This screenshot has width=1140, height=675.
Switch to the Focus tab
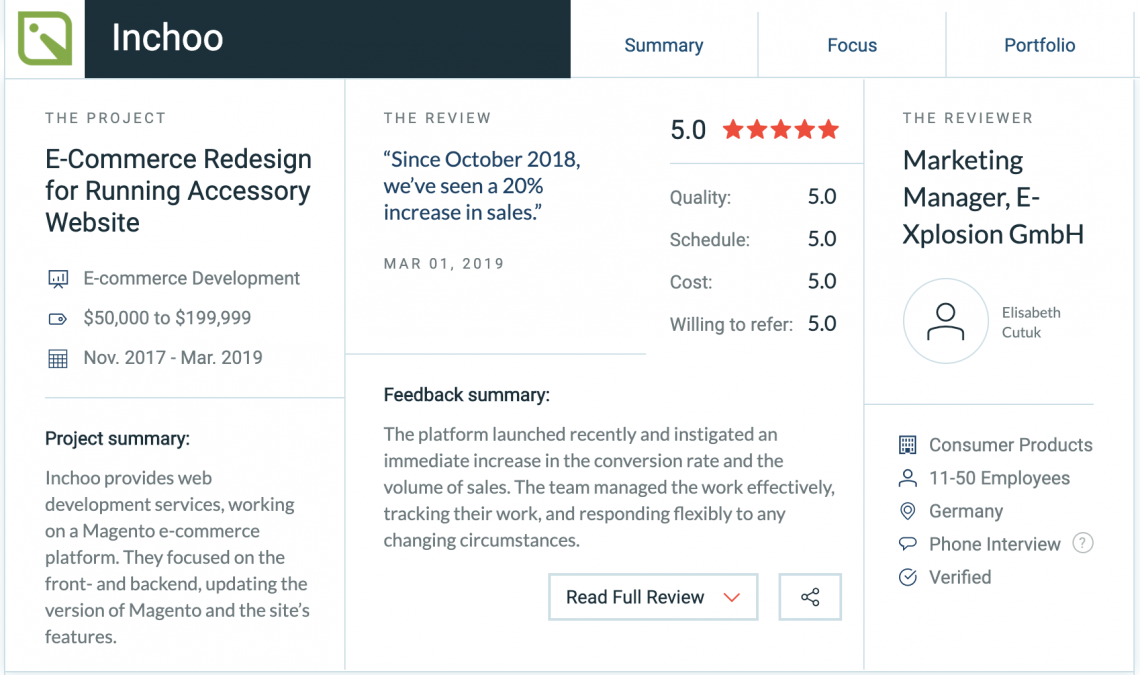click(852, 45)
